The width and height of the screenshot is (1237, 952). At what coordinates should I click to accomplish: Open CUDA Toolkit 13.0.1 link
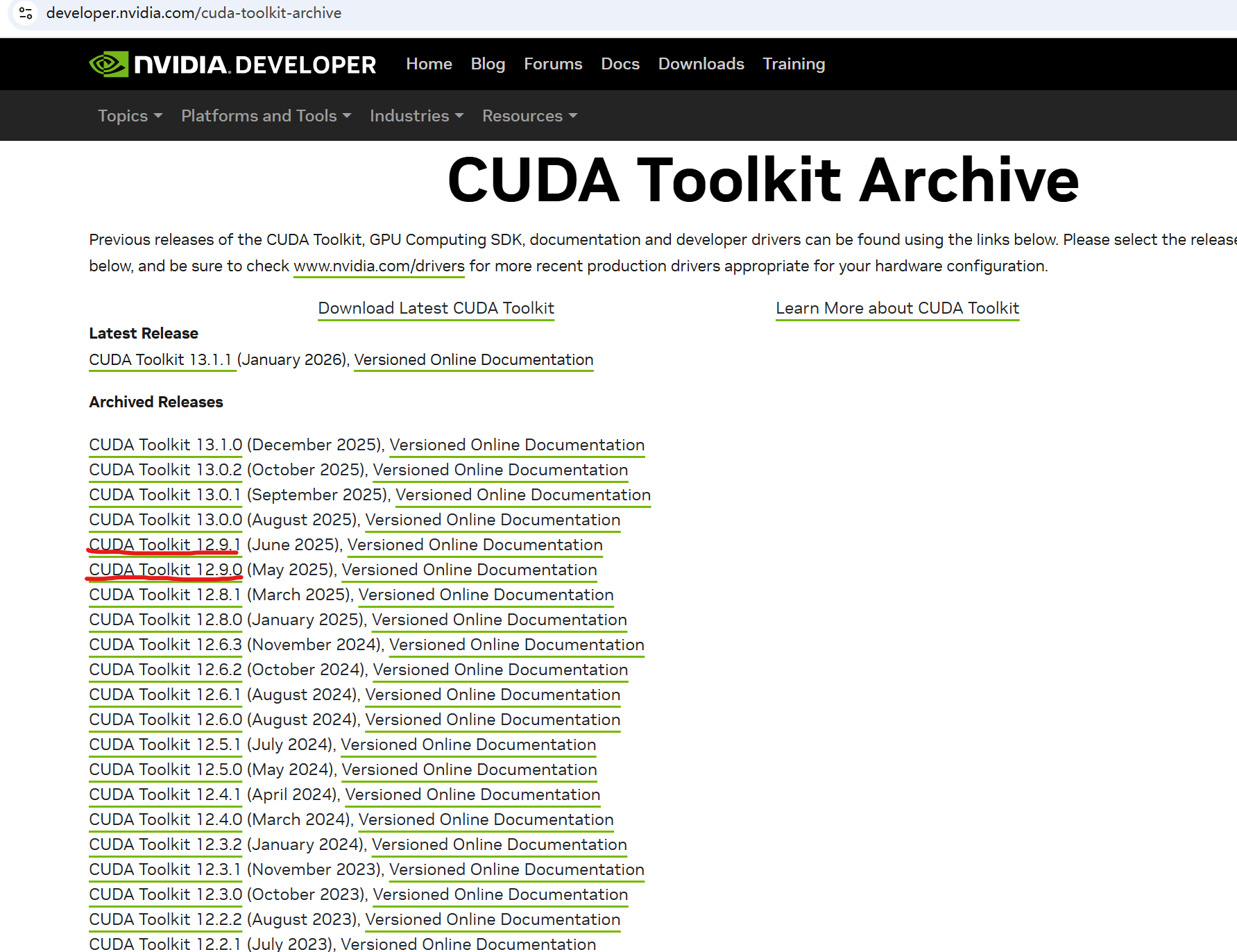pyautogui.click(x=165, y=495)
